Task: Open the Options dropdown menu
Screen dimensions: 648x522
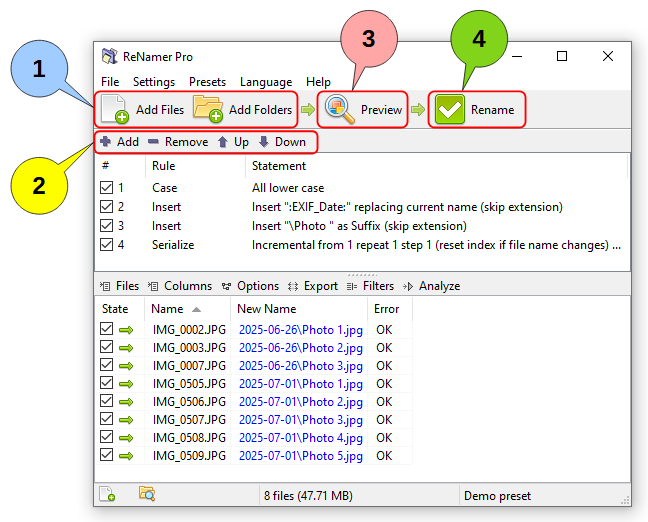Action: click(x=250, y=286)
